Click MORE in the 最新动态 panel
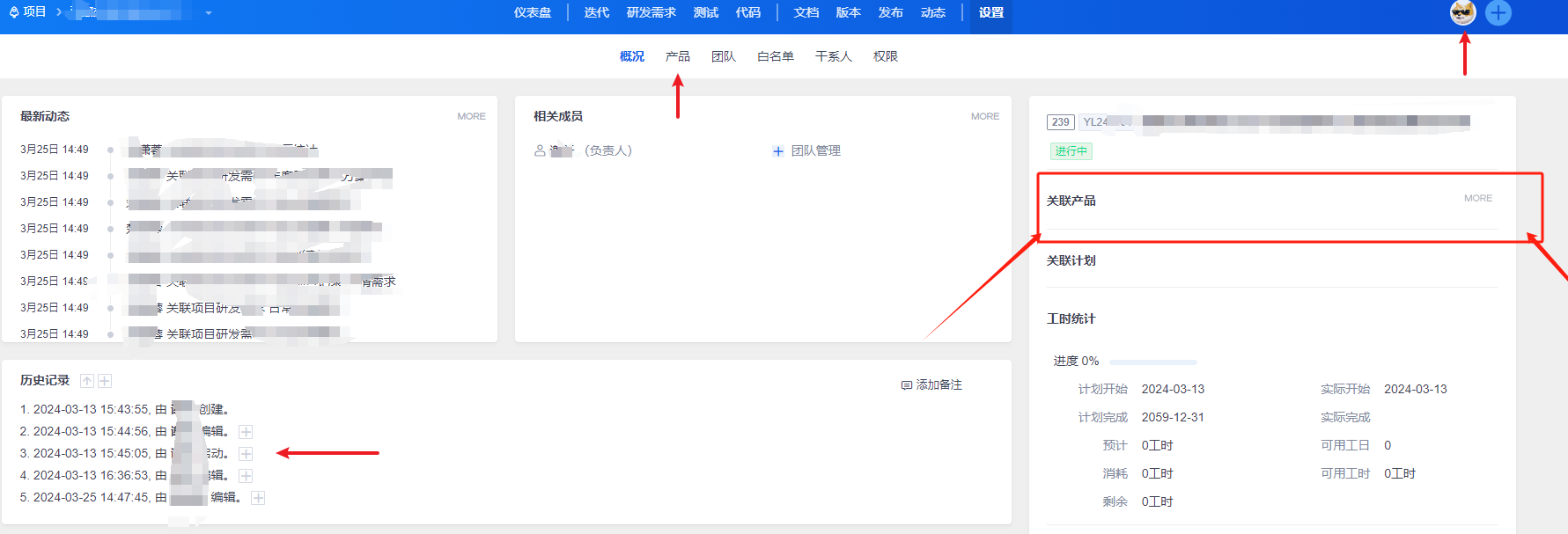 point(471,116)
